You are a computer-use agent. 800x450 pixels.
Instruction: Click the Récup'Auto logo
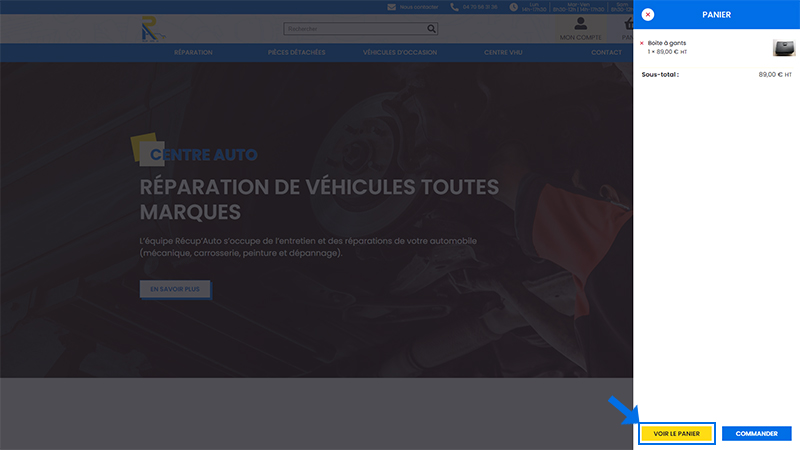coord(153,29)
